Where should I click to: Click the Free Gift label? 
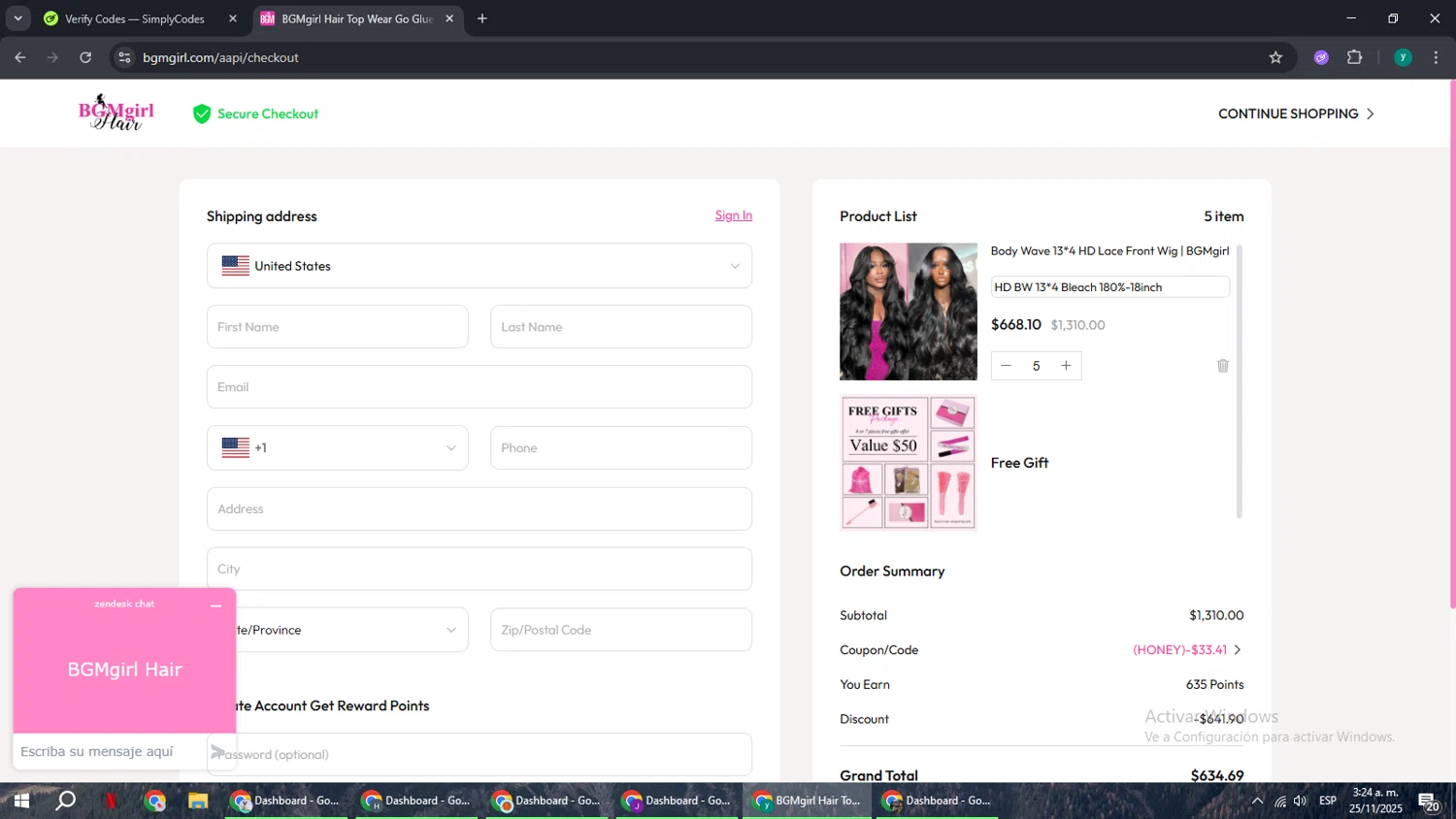(x=1019, y=463)
